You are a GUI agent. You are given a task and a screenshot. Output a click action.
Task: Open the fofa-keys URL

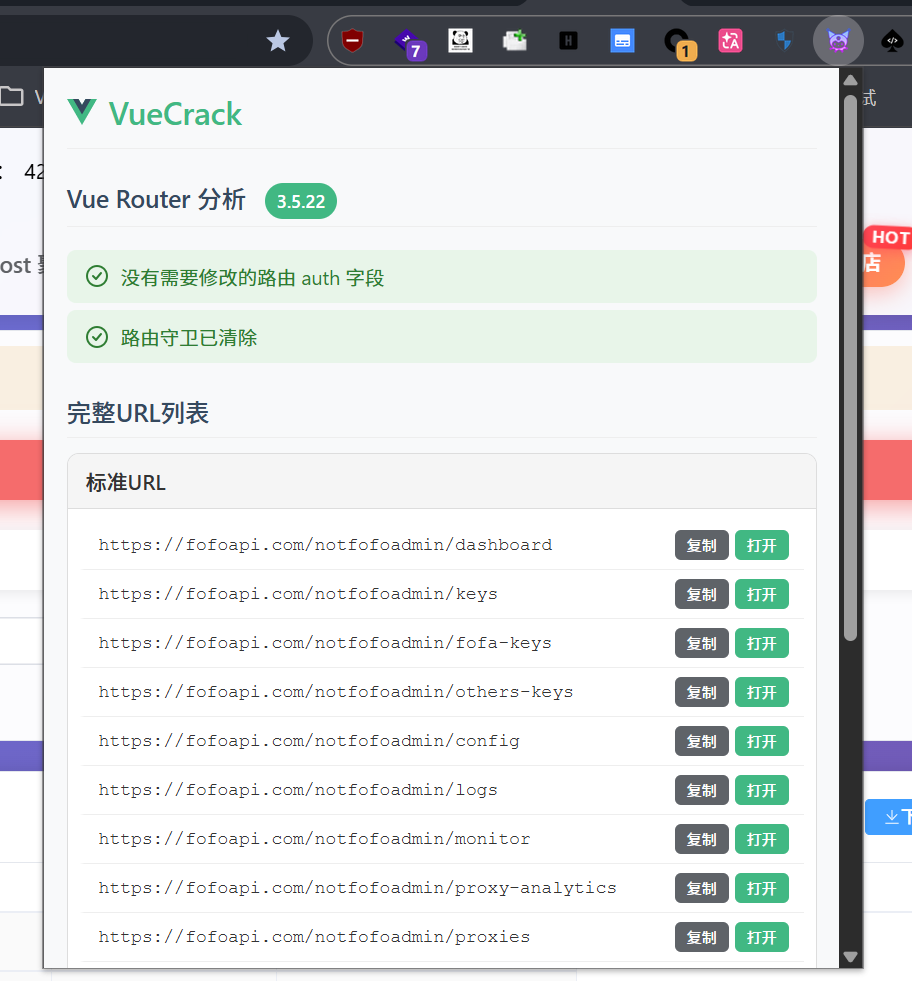click(761, 643)
